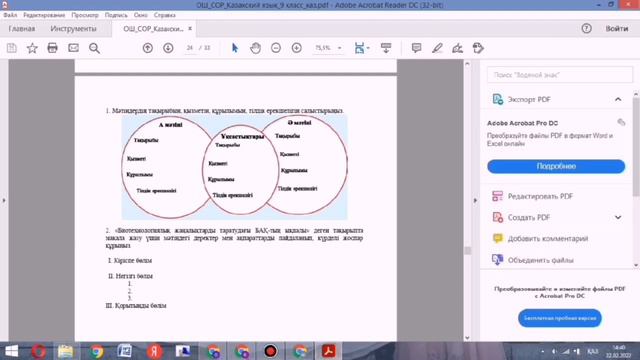Go to previous page arrow
The width and height of the screenshot is (640, 360).
(148, 48)
